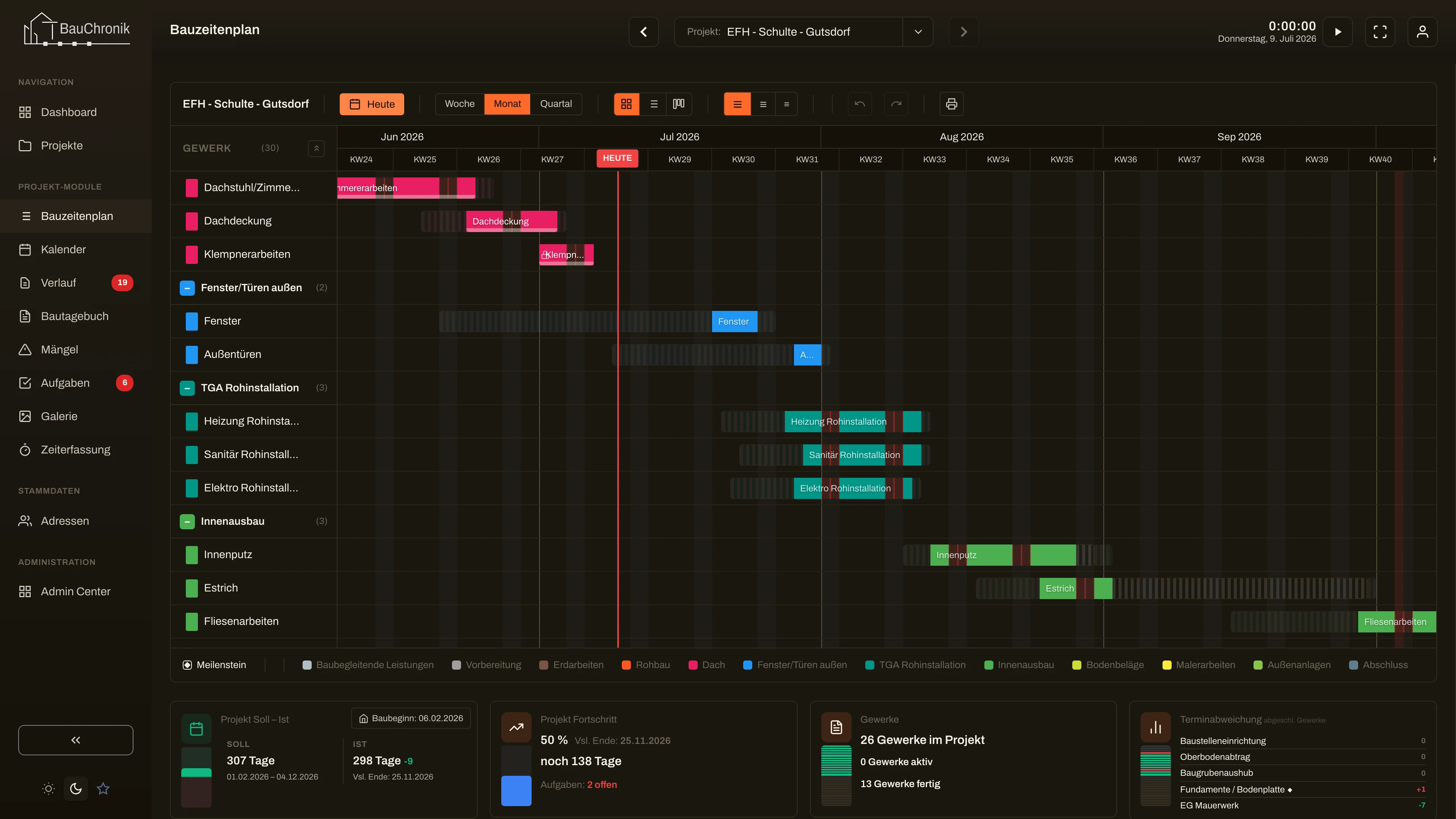Click the Estrich task bar
Viewport: 1456px width, 819px height.
tap(1076, 588)
